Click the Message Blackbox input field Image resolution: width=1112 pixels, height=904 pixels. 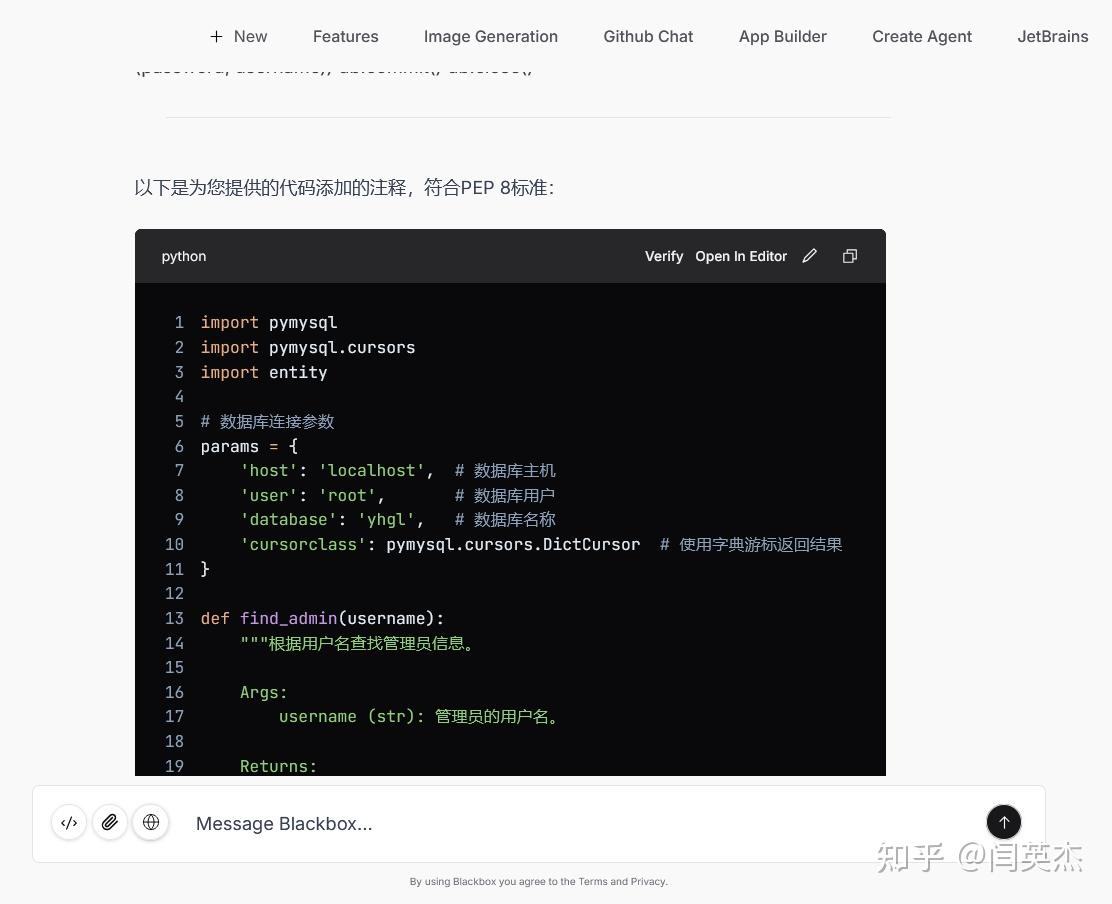(582, 823)
